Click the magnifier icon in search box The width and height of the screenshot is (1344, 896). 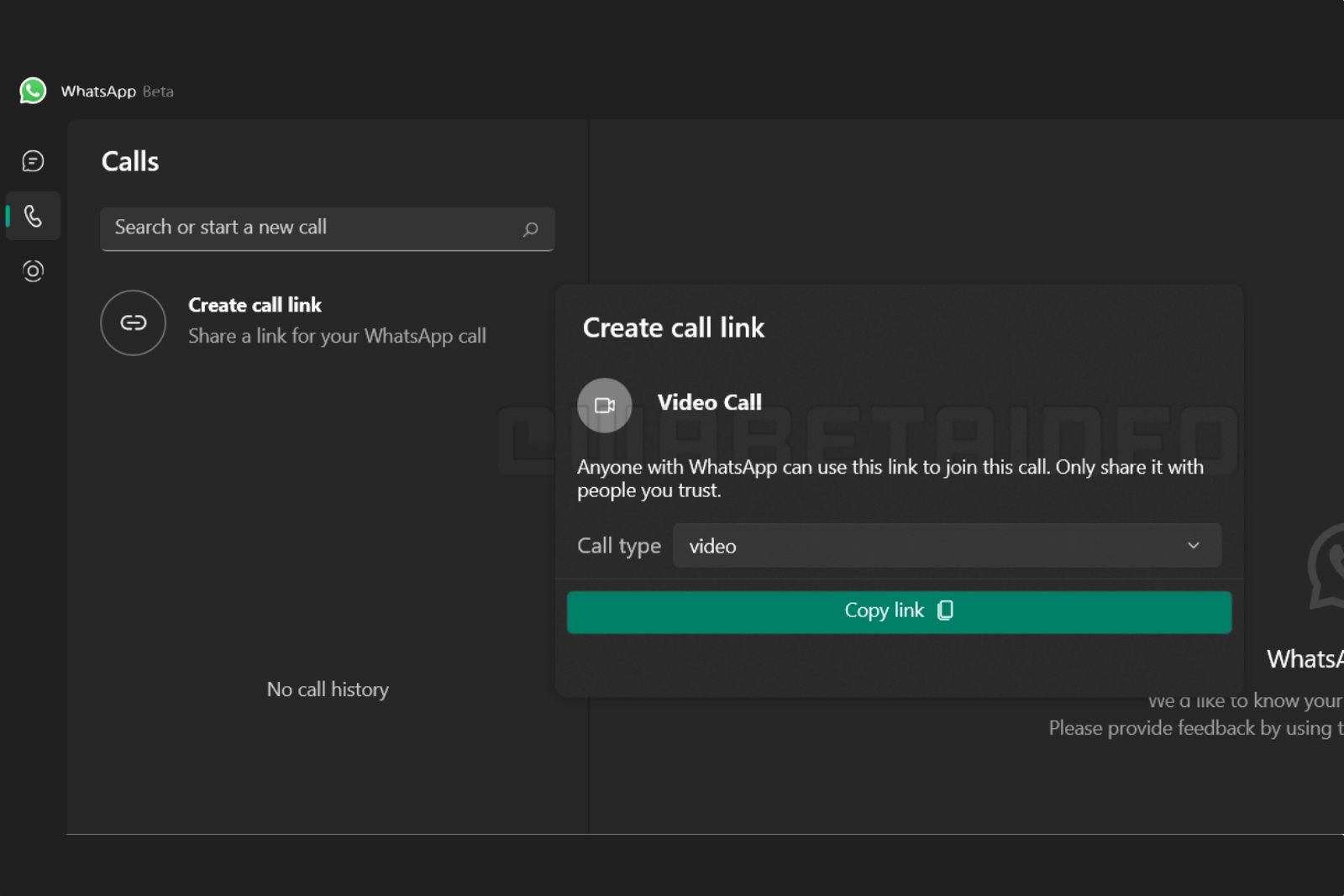coord(530,229)
